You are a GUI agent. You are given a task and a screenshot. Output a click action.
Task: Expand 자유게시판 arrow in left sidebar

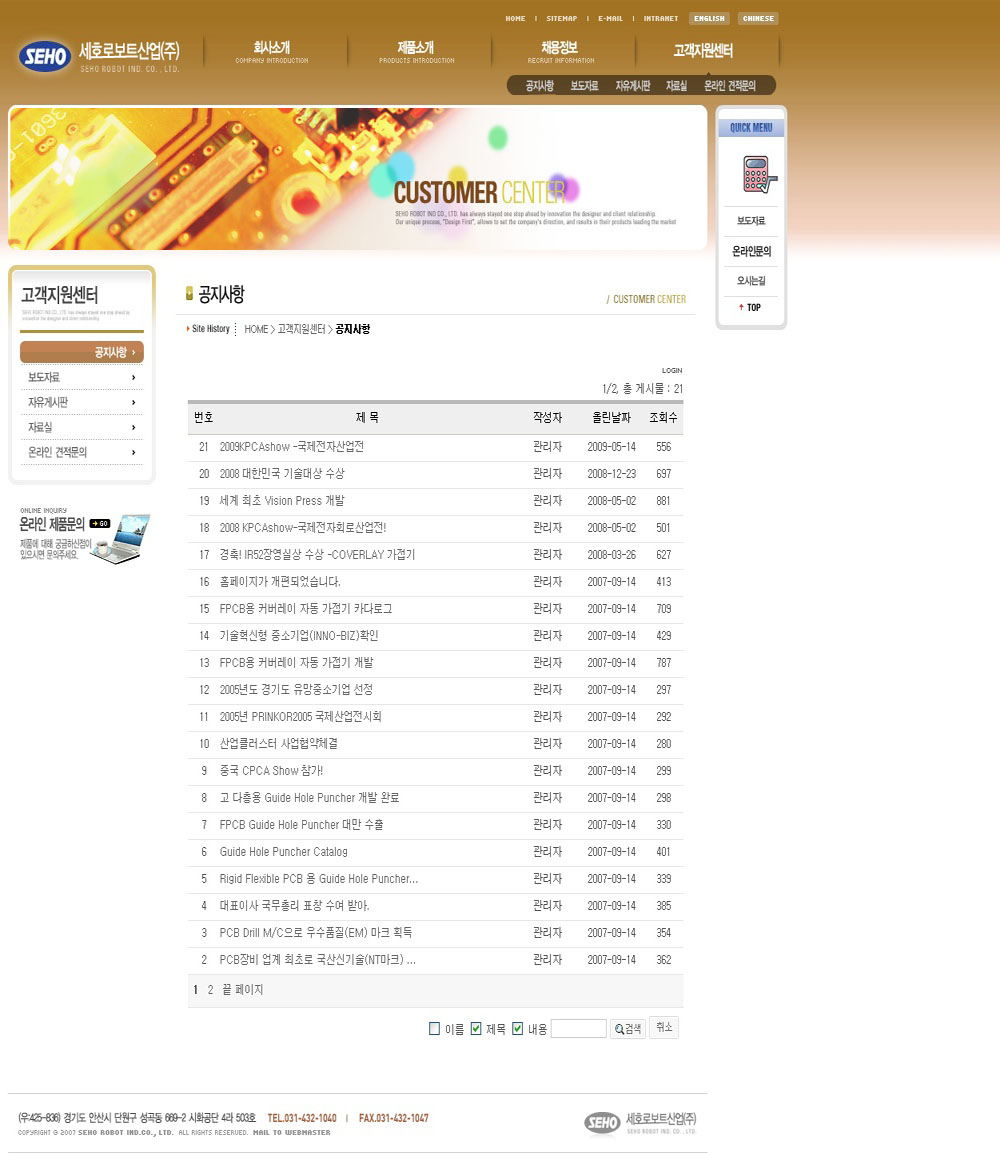pos(133,402)
